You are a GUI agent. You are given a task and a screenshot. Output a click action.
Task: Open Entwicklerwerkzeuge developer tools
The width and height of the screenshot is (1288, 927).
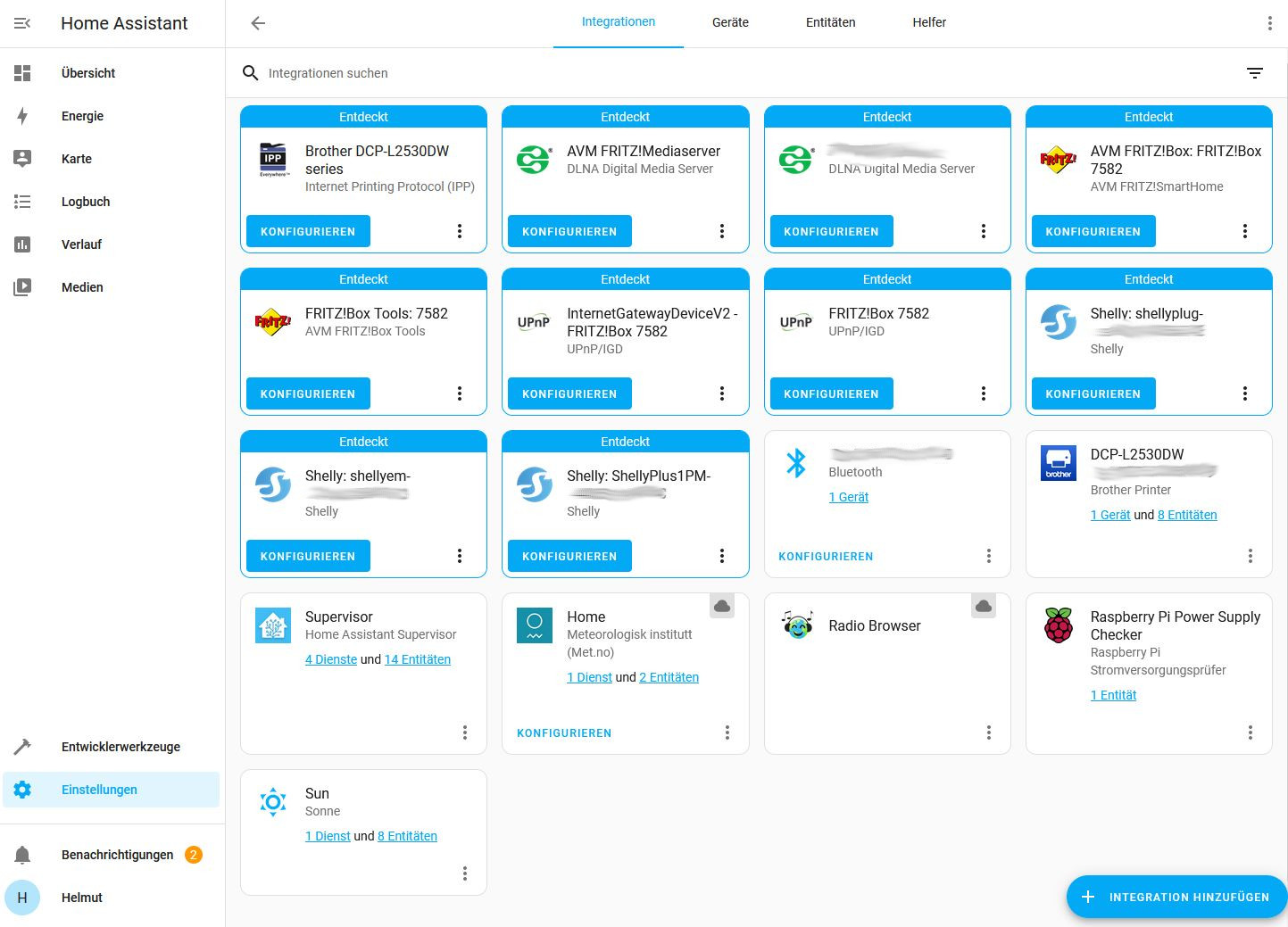[112, 747]
